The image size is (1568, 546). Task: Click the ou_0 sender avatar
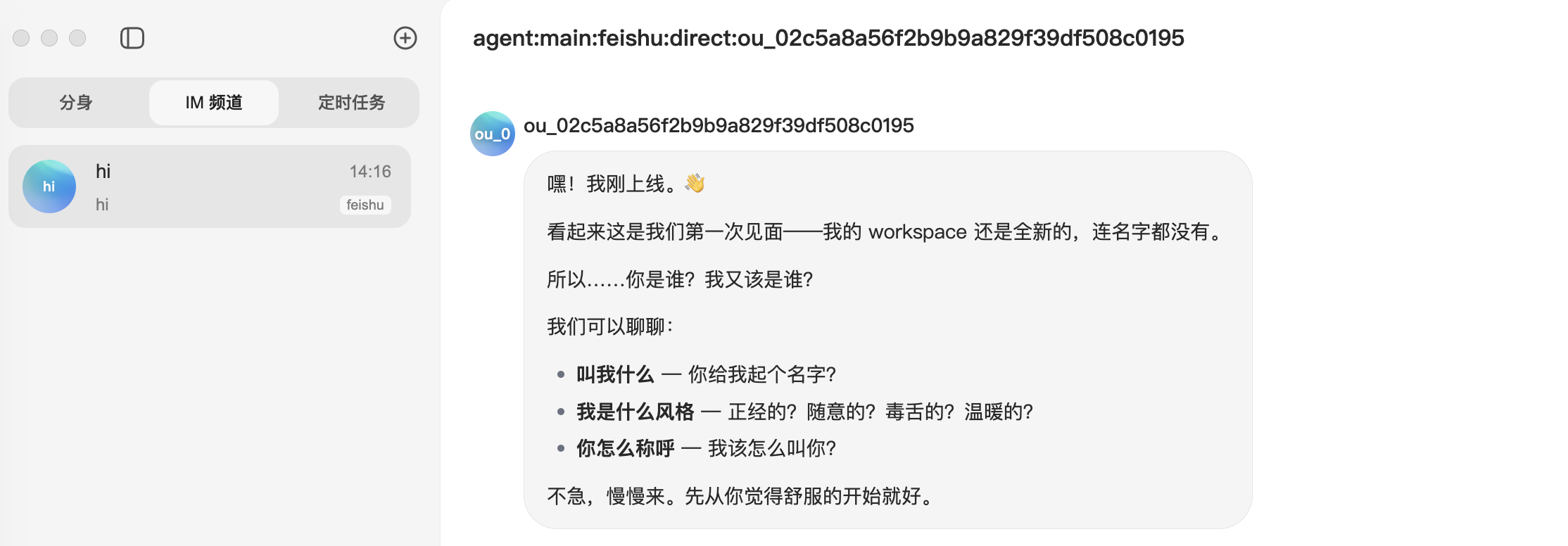click(x=492, y=134)
